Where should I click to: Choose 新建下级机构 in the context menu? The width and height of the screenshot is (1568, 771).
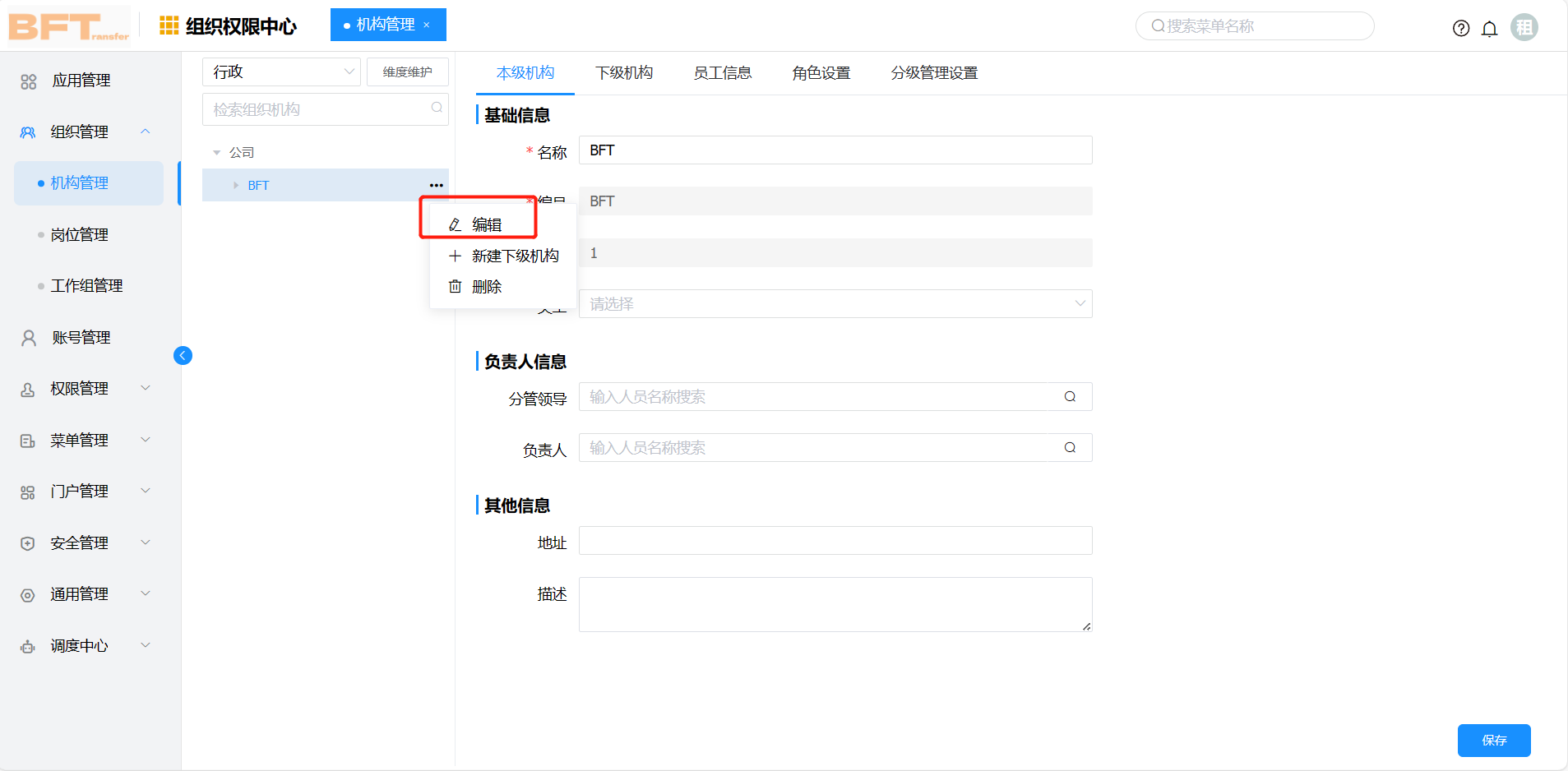click(x=514, y=256)
